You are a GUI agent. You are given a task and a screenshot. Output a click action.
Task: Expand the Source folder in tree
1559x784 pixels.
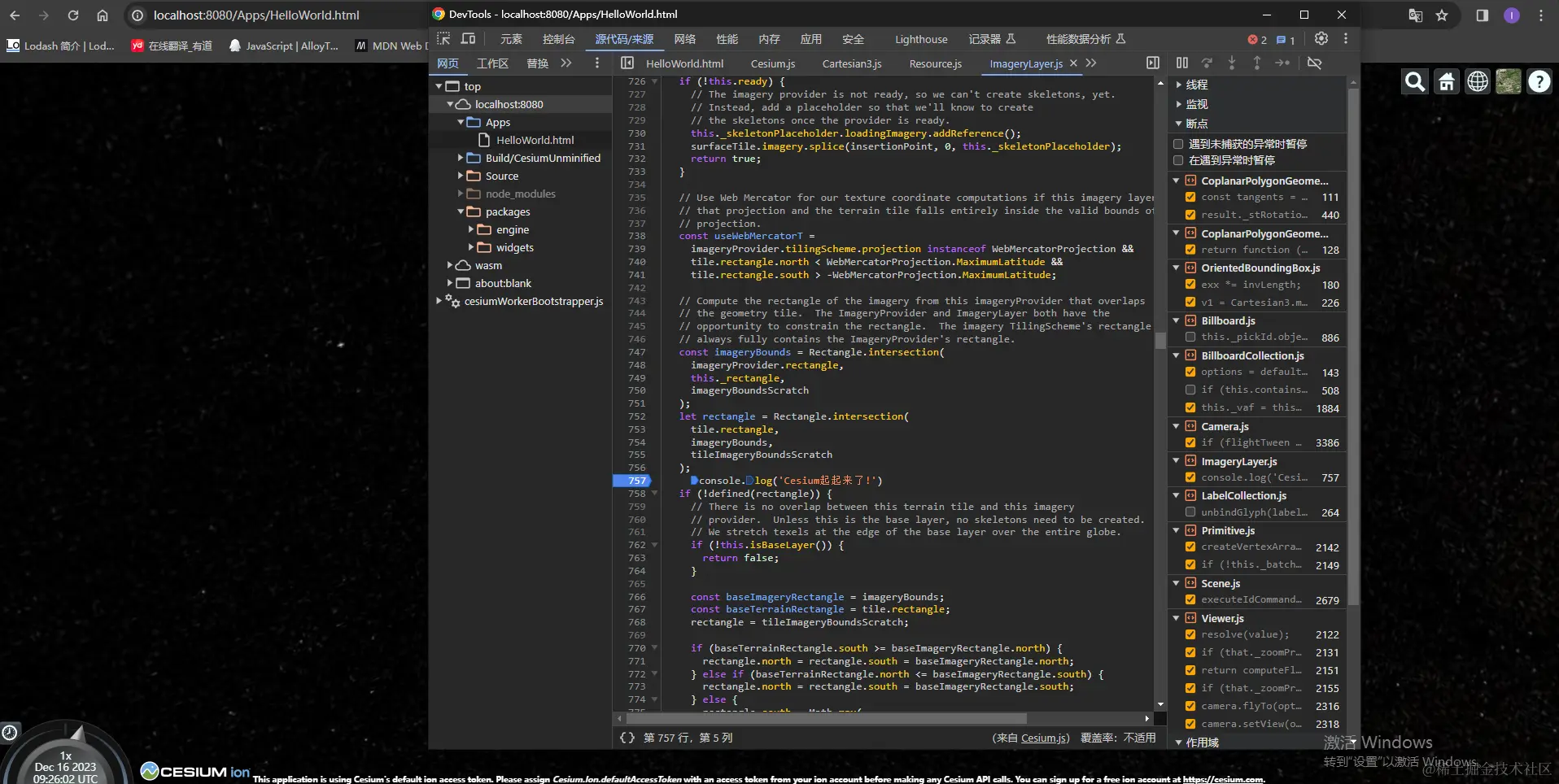[461, 176]
